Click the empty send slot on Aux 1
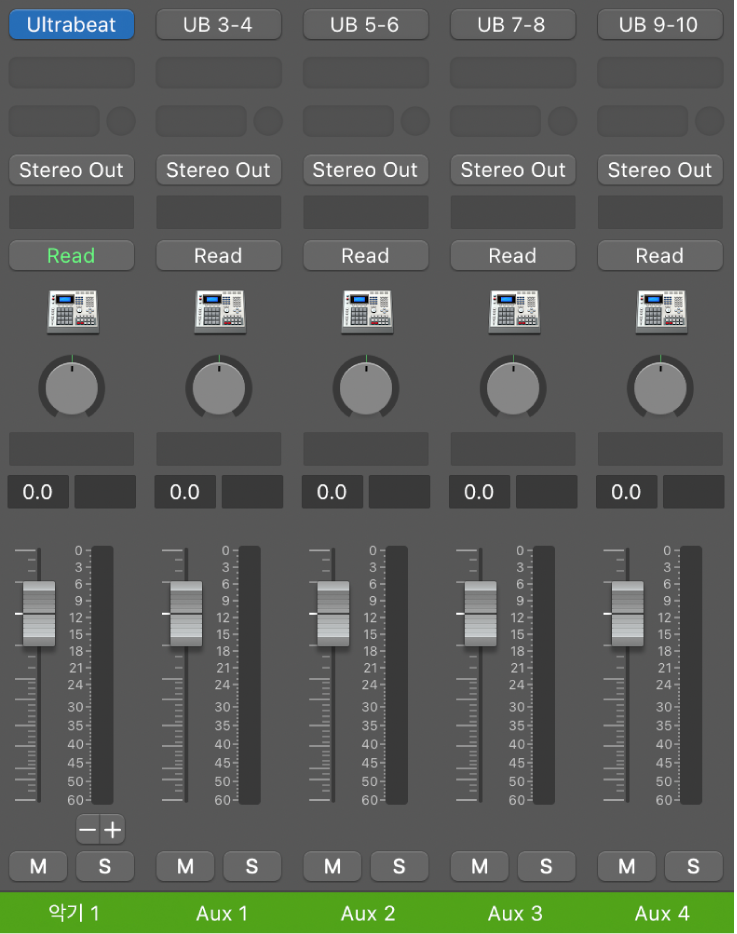The width and height of the screenshot is (737, 934). point(201,121)
